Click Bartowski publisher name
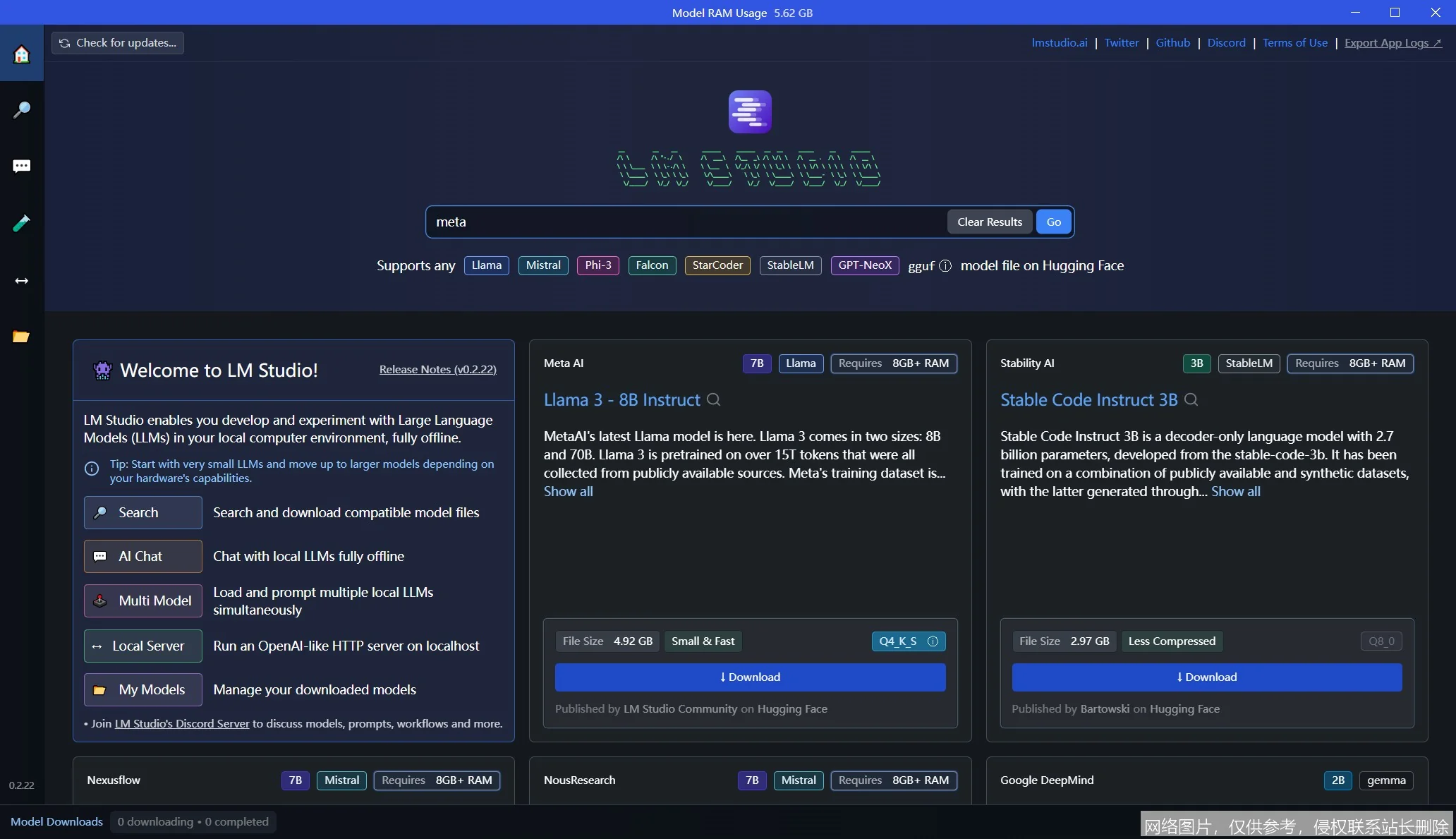This screenshot has width=1456, height=839. (1105, 709)
